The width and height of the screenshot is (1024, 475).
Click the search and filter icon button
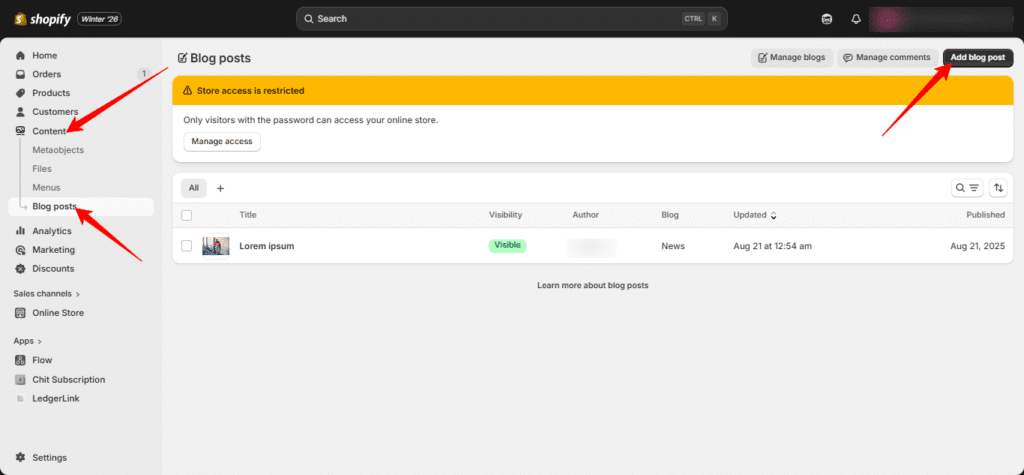(966, 188)
